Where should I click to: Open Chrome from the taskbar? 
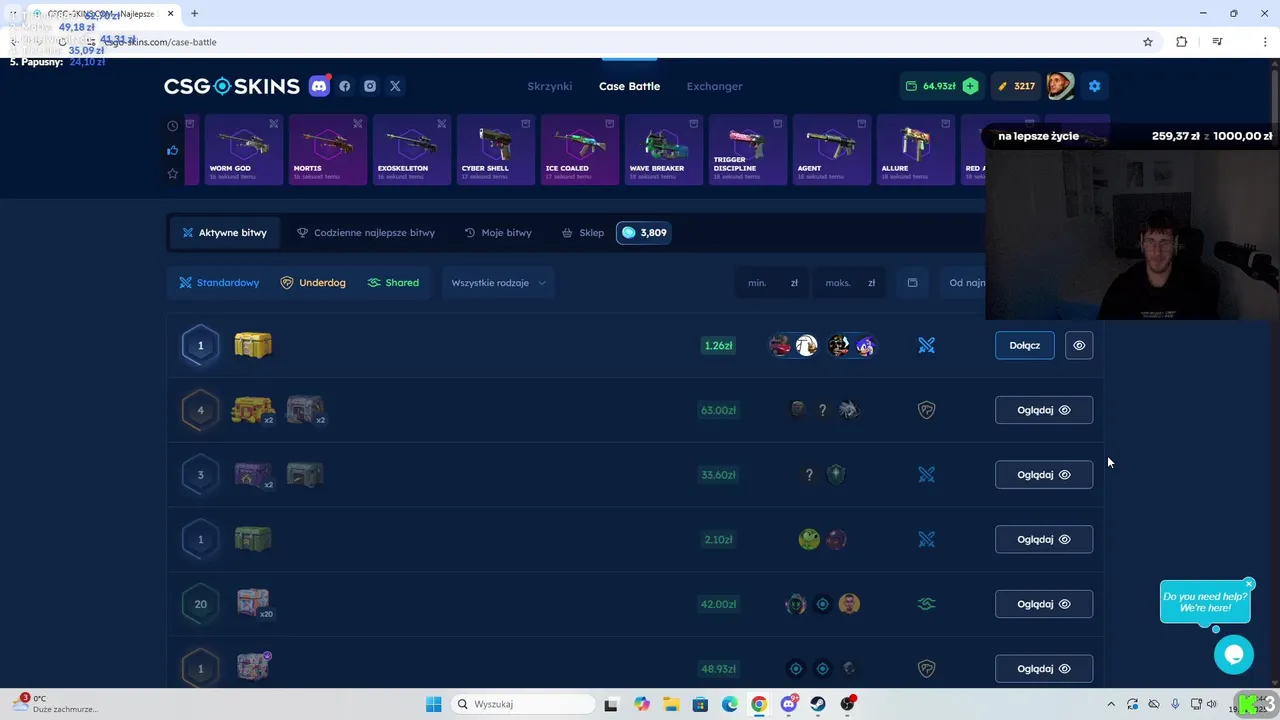759,704
